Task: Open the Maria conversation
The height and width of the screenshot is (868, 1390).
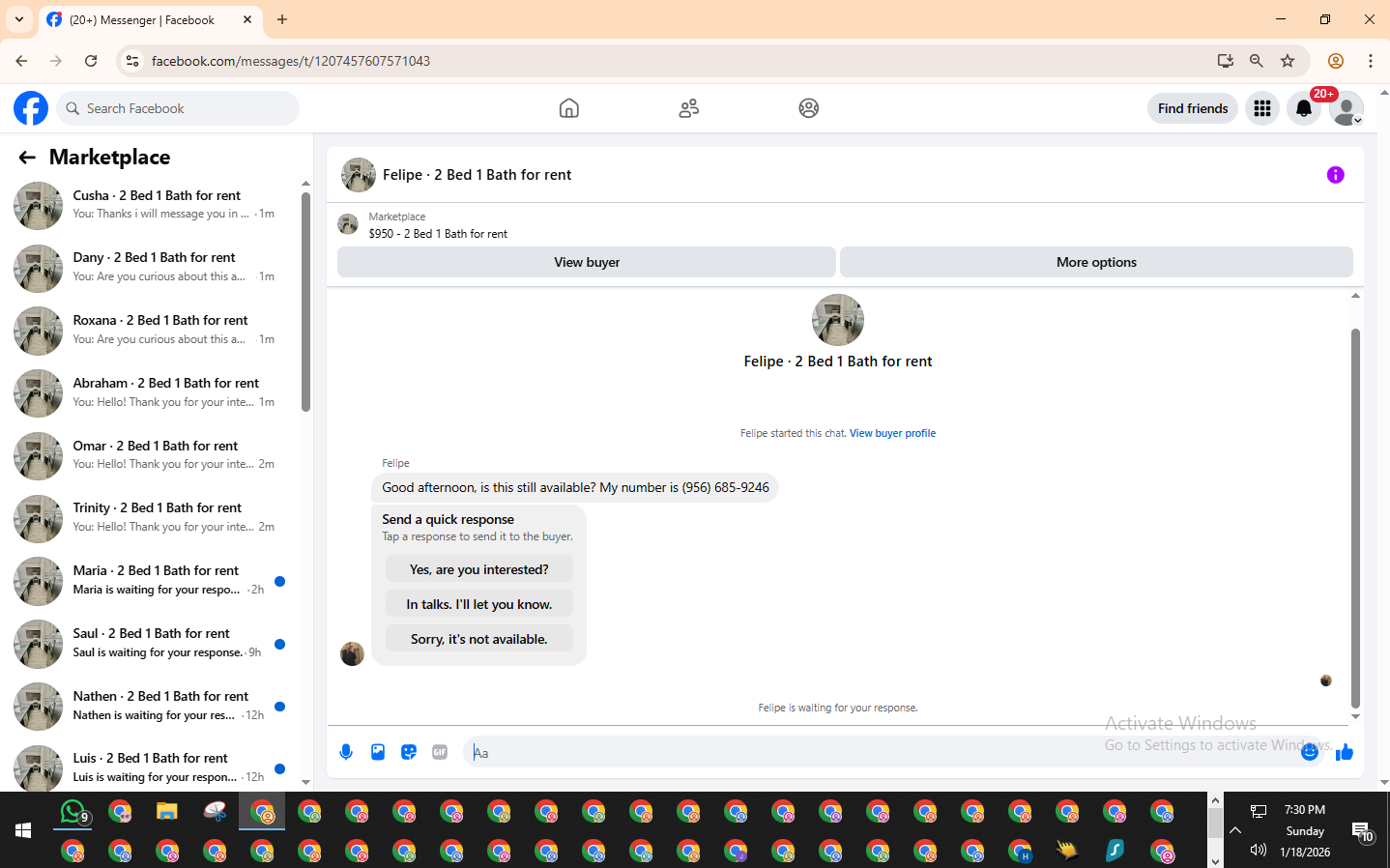Action: (151, 581)
